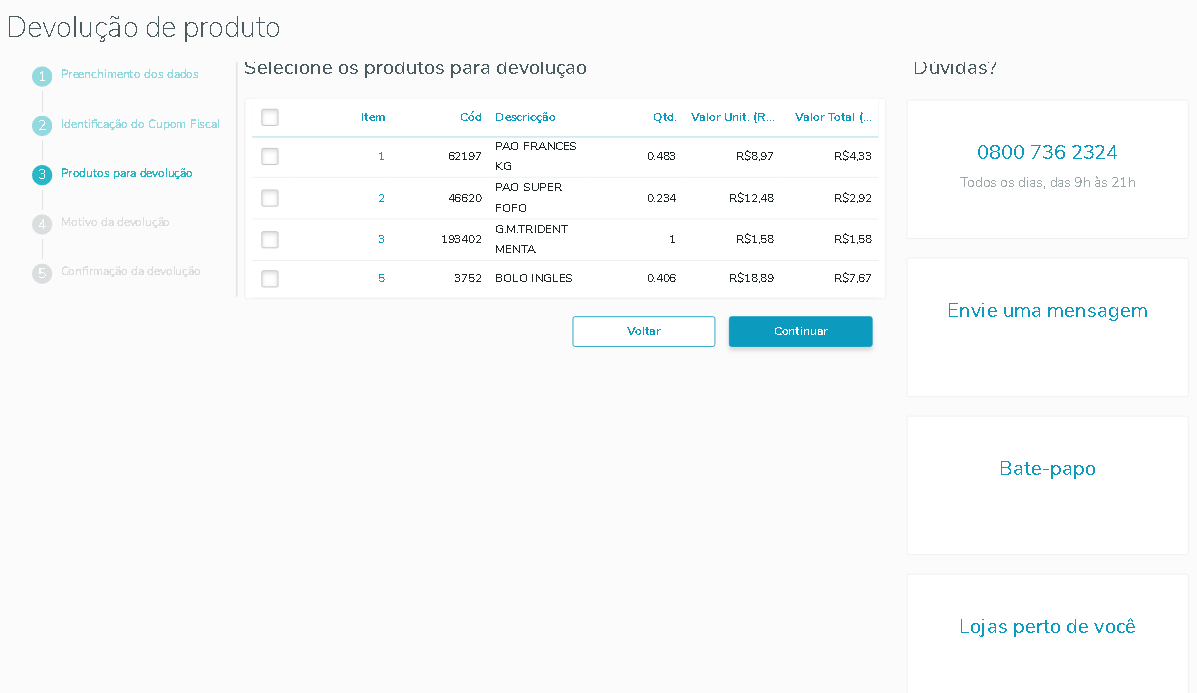Click code 3752 cell
This screenshot has width=1197, height=693.
coord(468,279)
